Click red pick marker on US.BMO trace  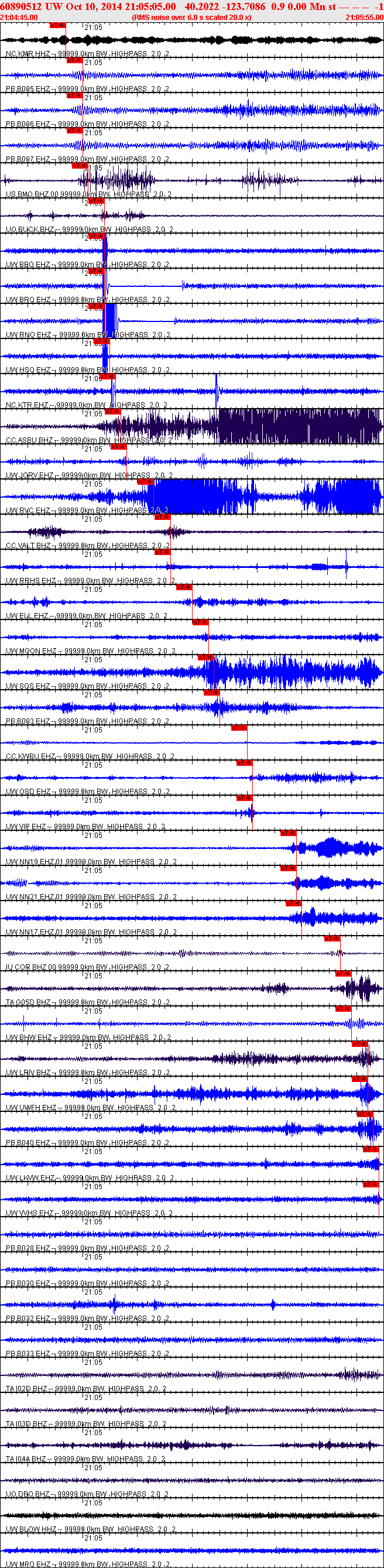[80, 166]
